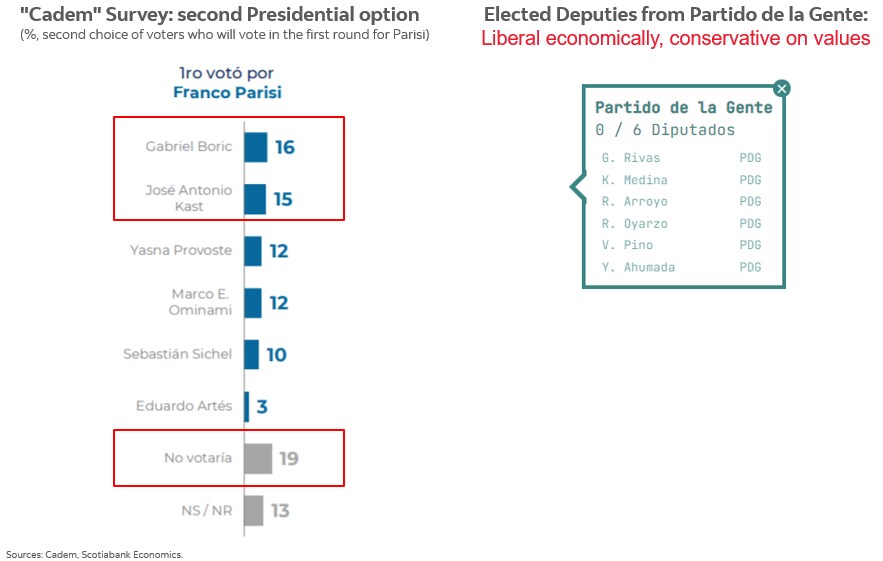Select deputy K. Medina in list
This screenshot has height=561, width=883.
(x=634, y=180)
